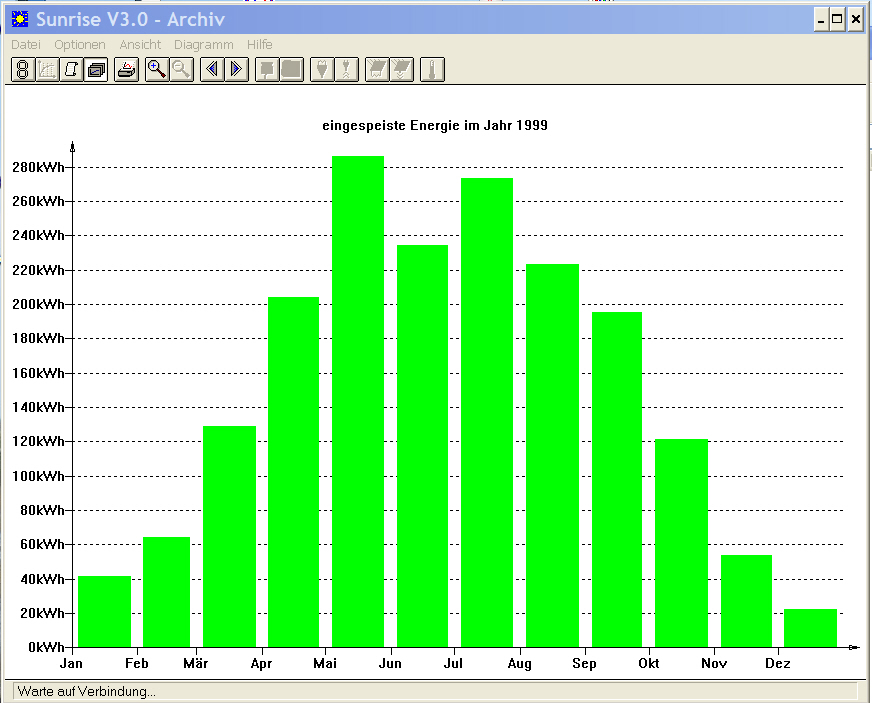Go to previous period with left arrow
Image resolution: width=872 pixels, height=703 pixels.
pyautogui.click(x=212, y=70)
